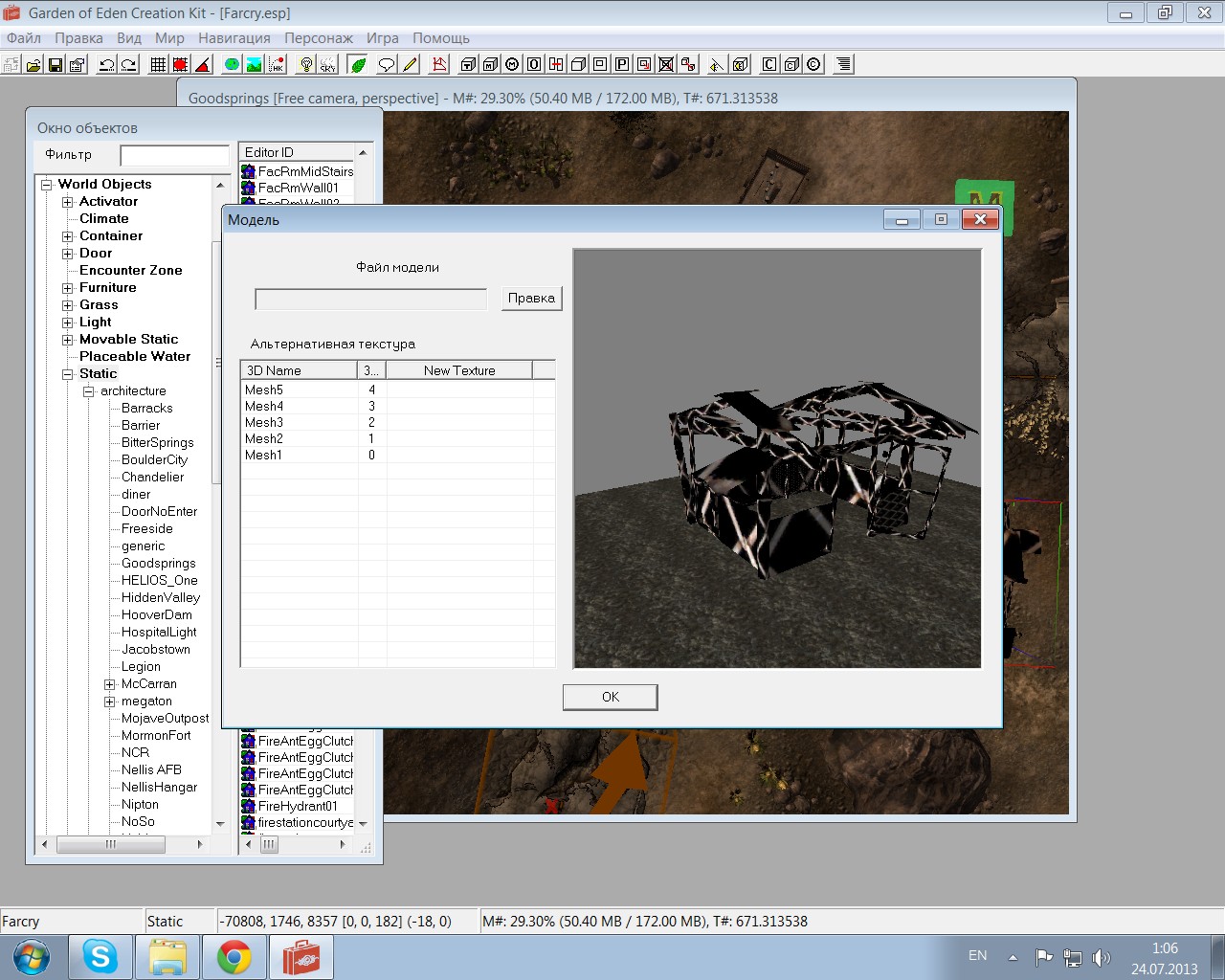The width and height of the screenshot is (1225, 980).
Task: Click the boxed letter O toolbar icon
Action: pos(534,64)
